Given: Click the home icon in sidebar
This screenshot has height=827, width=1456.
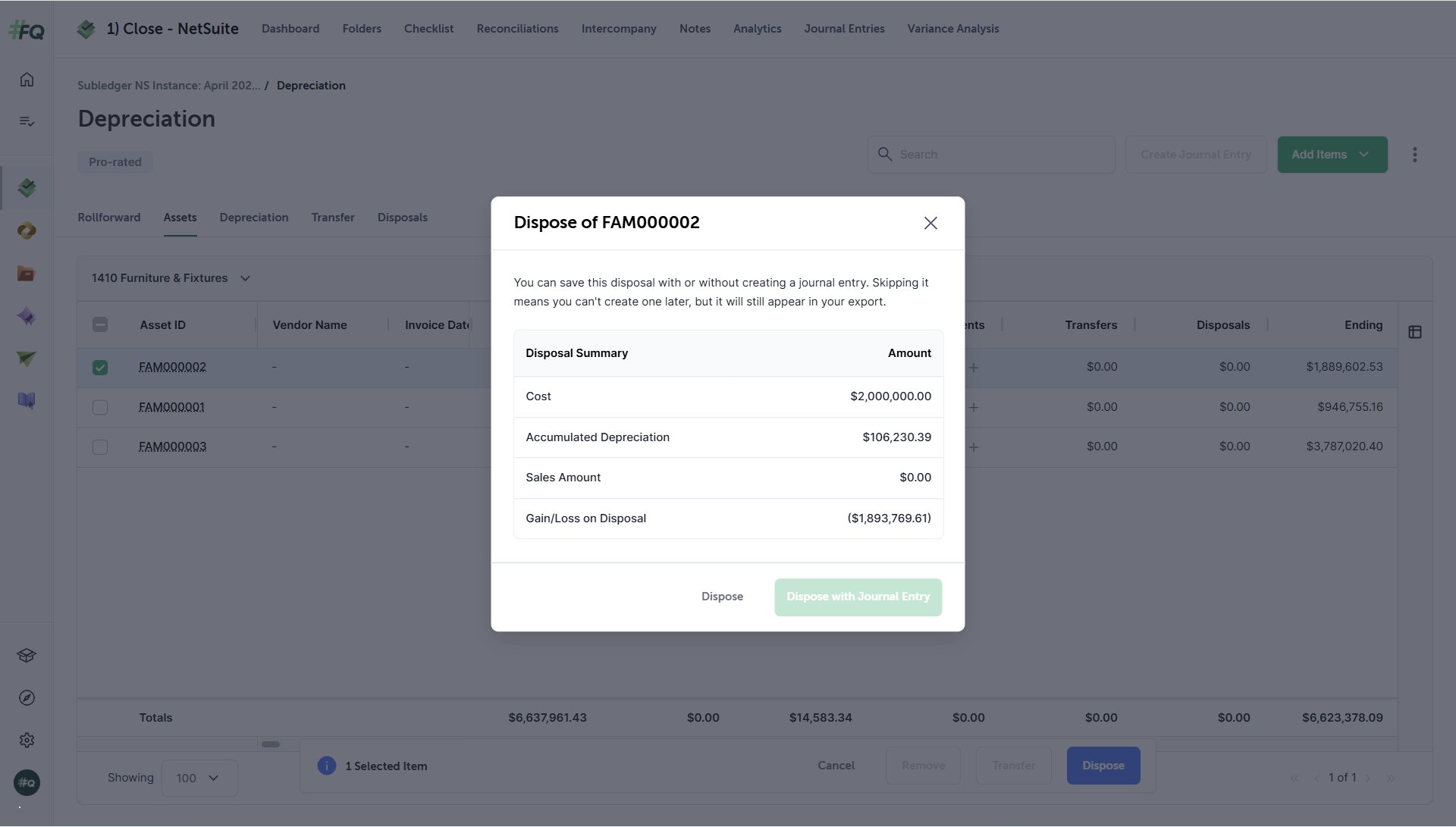Looking at the screenshot, I should point(27,80).
